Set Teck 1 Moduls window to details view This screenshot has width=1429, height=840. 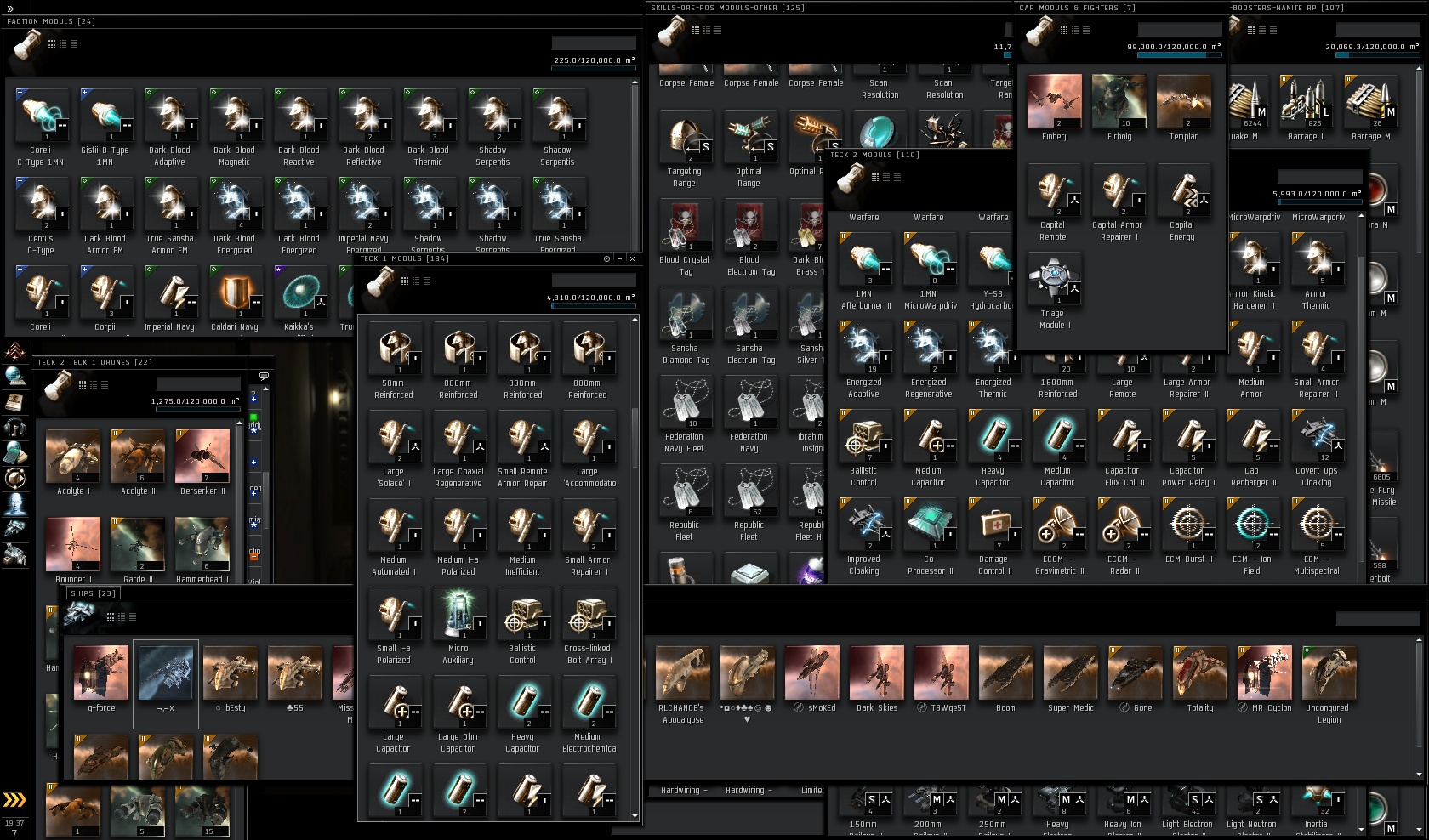pos(416,281)
